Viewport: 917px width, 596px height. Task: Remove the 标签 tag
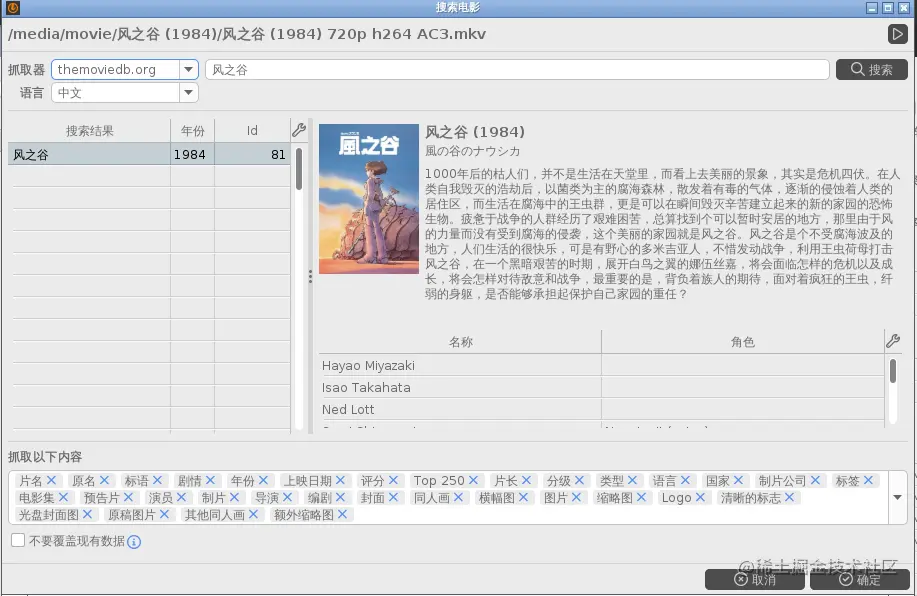[868, 480]
